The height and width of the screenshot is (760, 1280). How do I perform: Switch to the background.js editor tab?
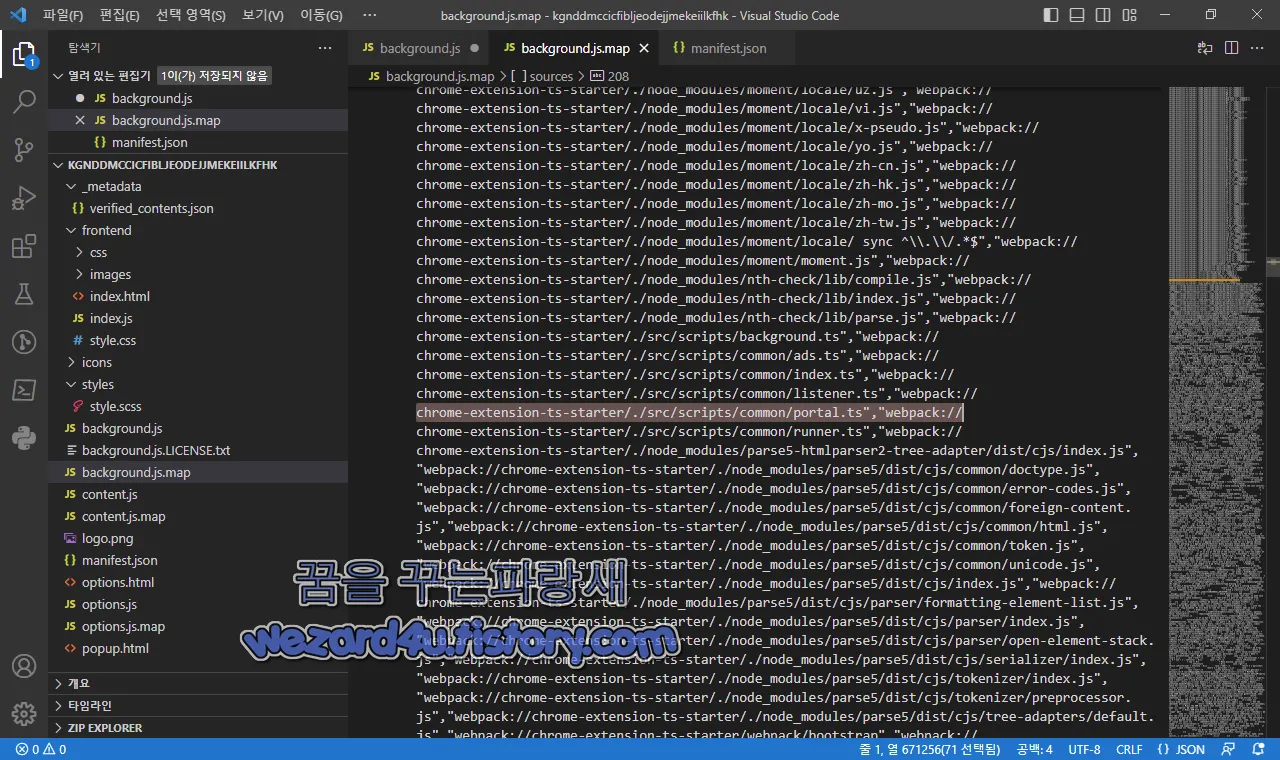point(419,48)
